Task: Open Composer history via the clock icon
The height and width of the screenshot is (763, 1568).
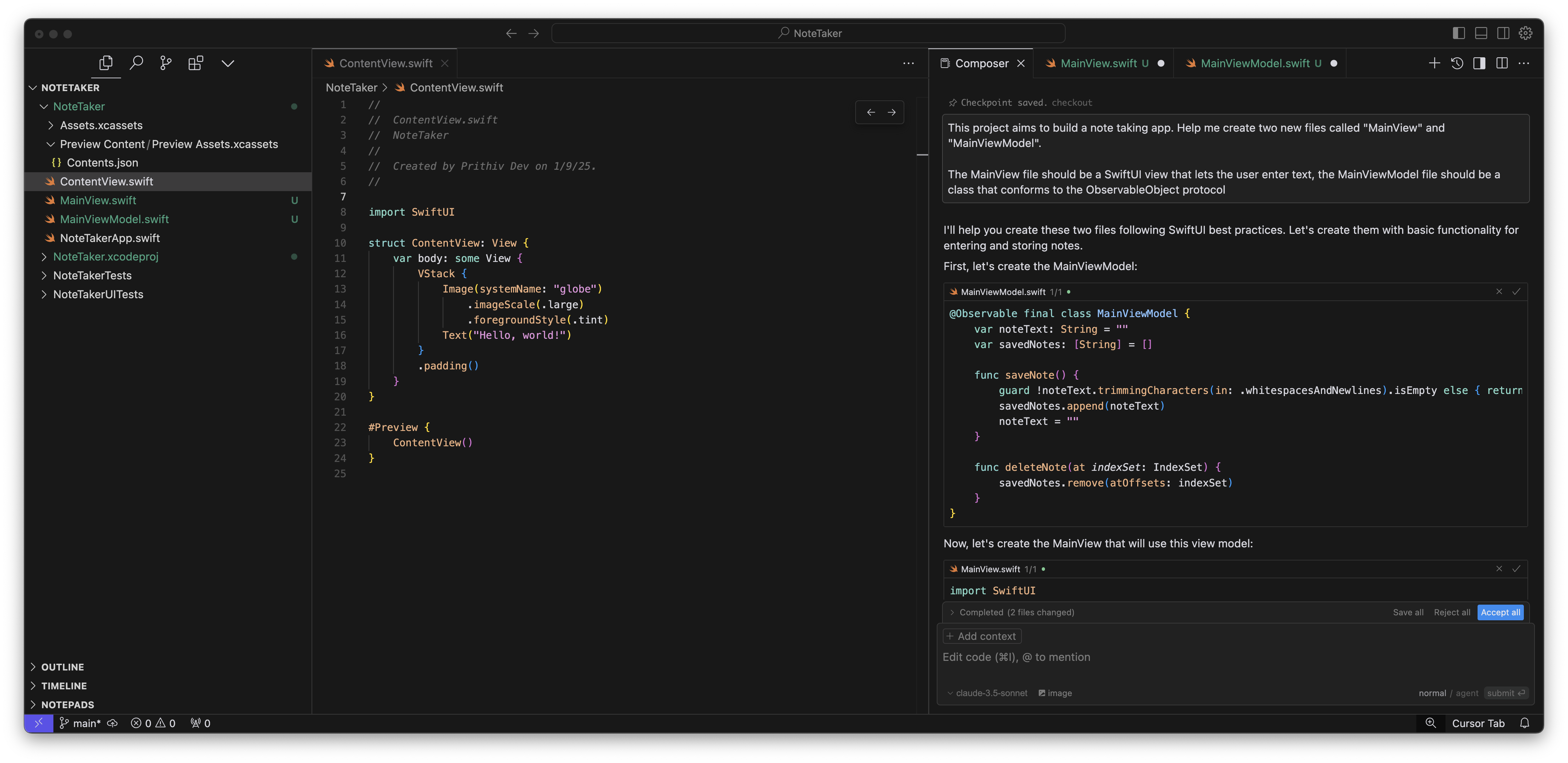Action: (x=1457, y=63)
